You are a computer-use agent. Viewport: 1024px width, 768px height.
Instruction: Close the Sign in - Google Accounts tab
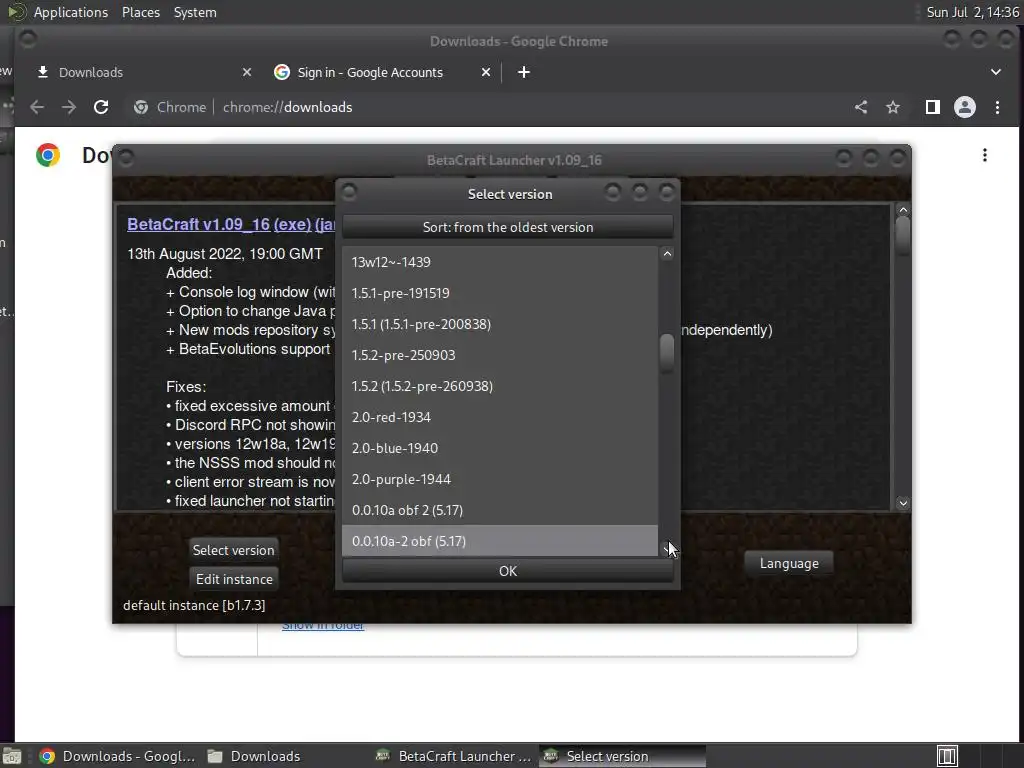pos(486,72)
